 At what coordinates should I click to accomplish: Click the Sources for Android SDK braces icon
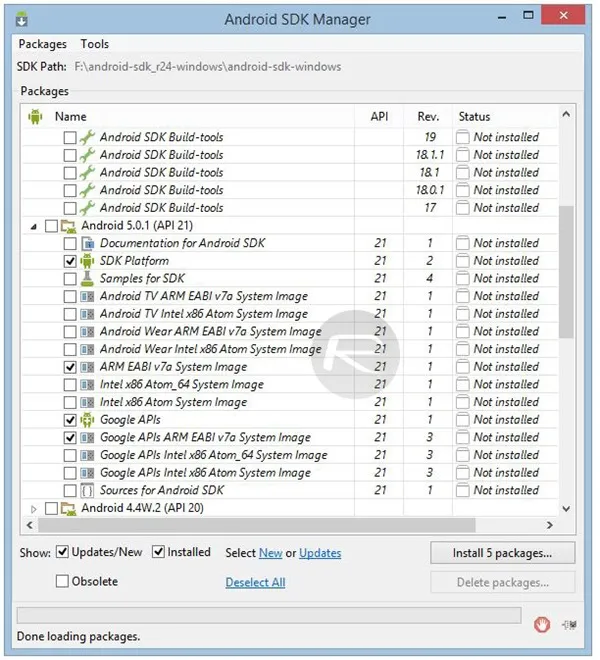pyautogui.click(x=87, y=491)
